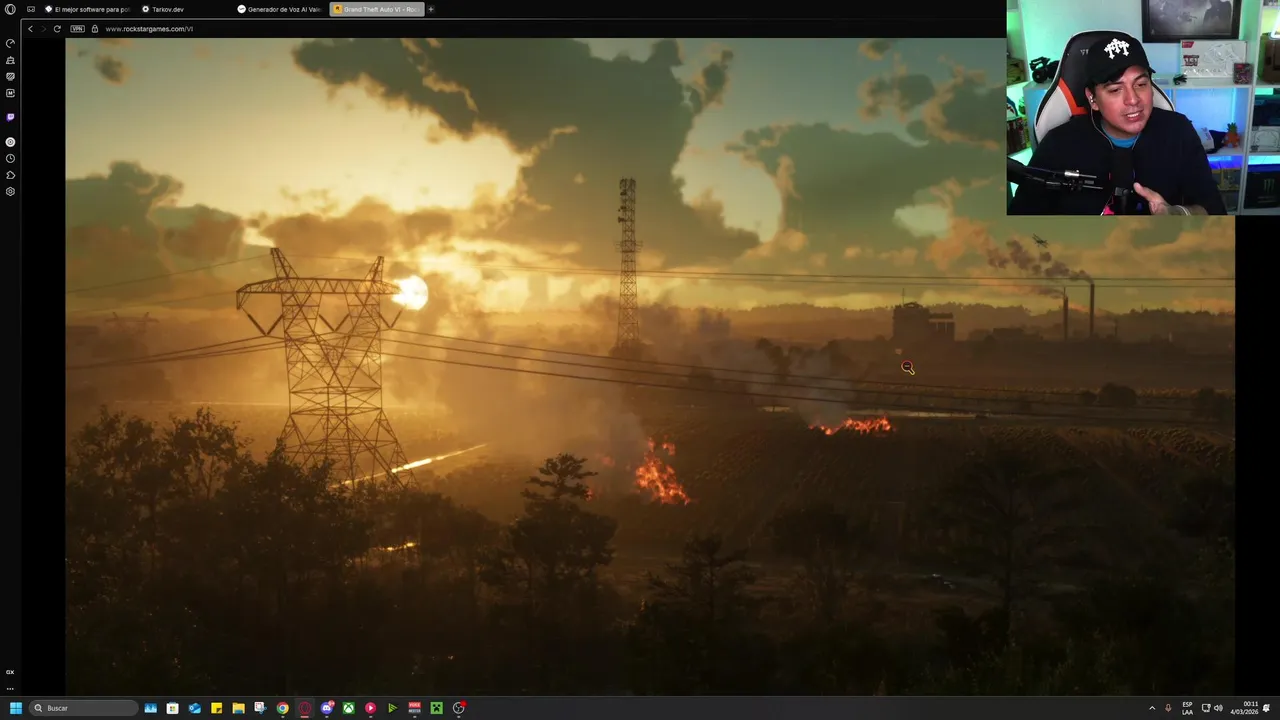Toggle the VPN badge in address bar
Image resolution: width=1280 pixels, height=720 pixels.
coord(78,29)
